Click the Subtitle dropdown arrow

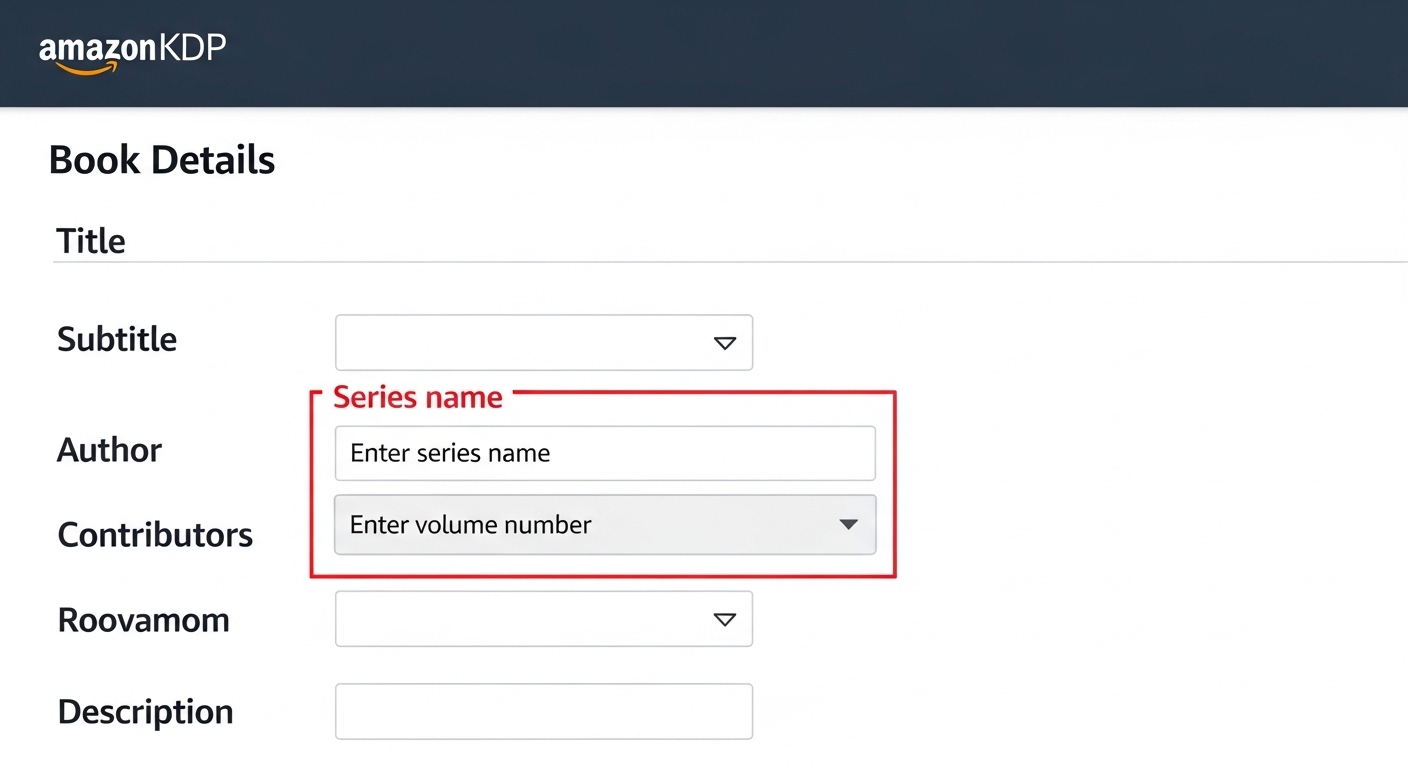pyautogui.click(x=724, y=342)
